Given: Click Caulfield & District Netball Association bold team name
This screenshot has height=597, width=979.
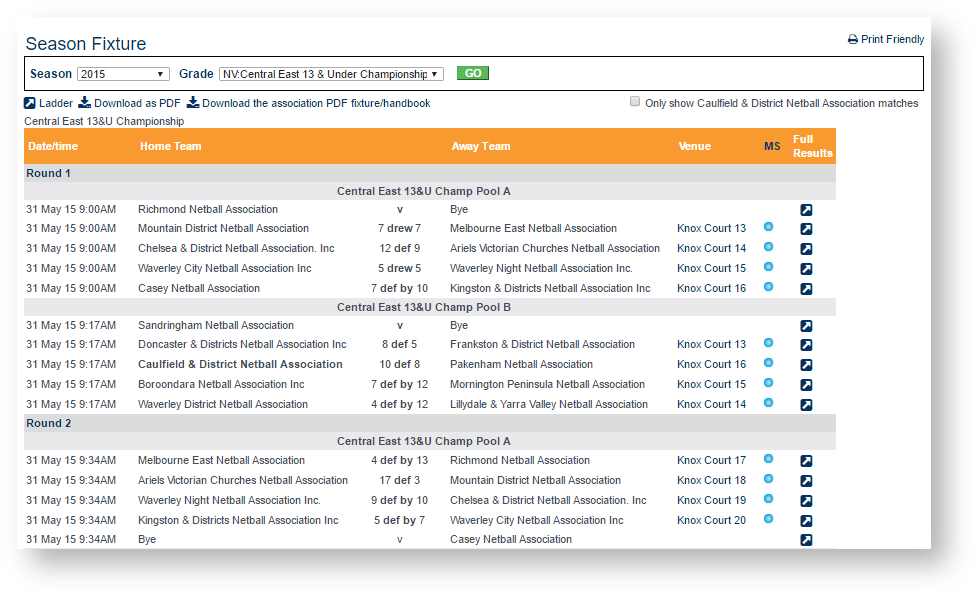Looking at the screenshot, I should click(x=240, y=364).
